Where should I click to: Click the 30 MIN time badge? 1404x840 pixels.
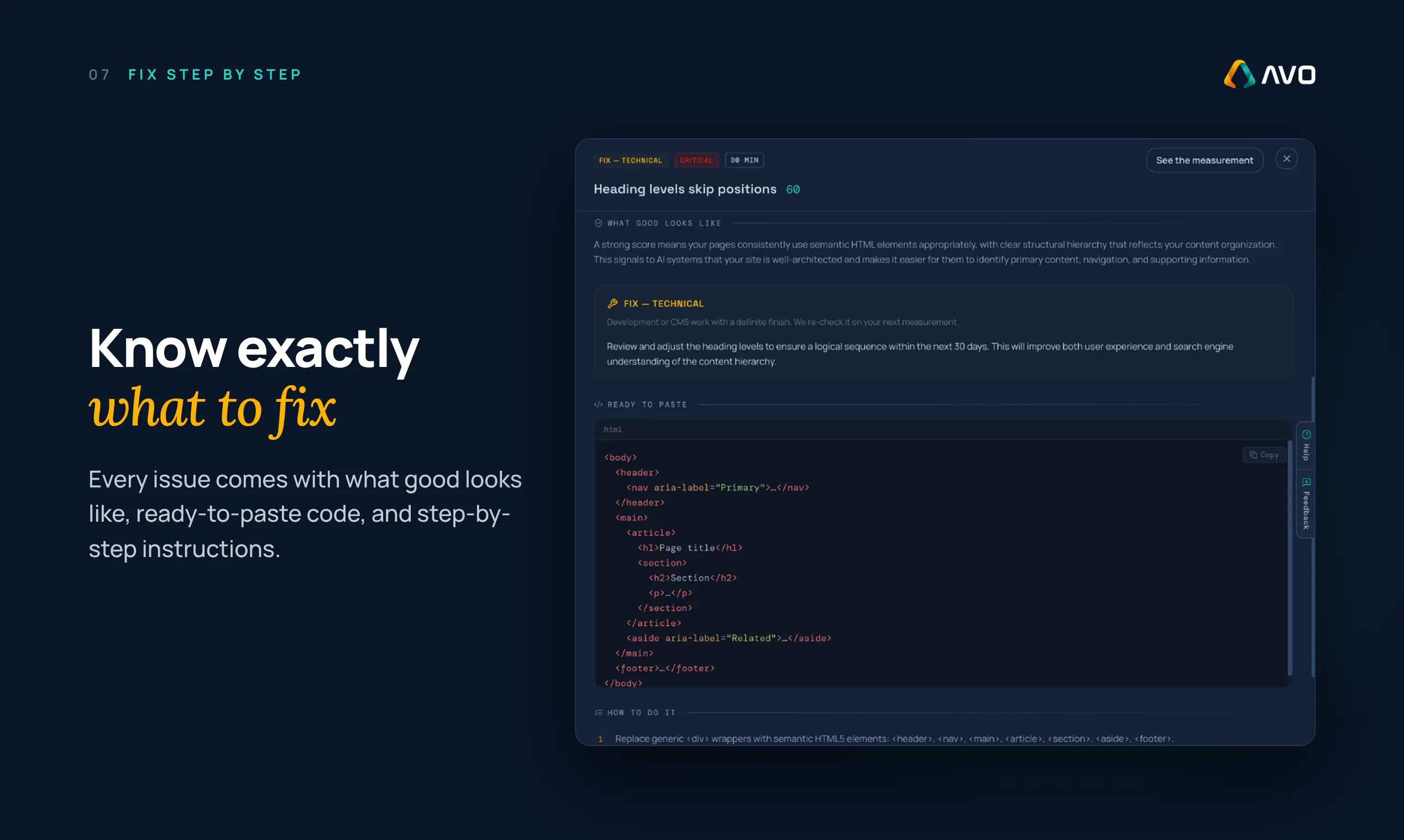744,160
